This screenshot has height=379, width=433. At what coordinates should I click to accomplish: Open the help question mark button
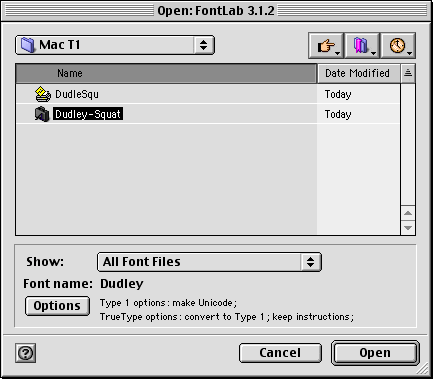click(26, 353)
